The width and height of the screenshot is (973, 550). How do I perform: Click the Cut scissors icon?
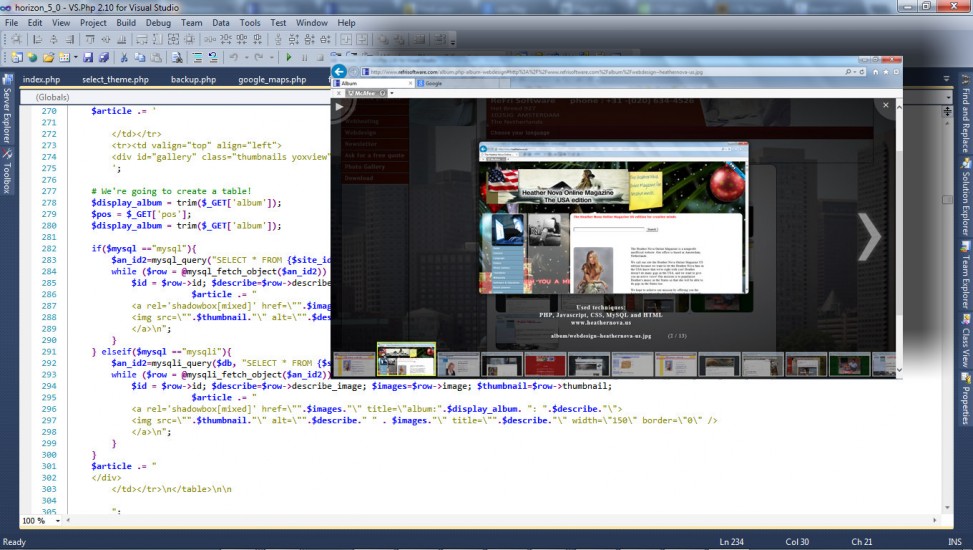click(x=124, y=58)
